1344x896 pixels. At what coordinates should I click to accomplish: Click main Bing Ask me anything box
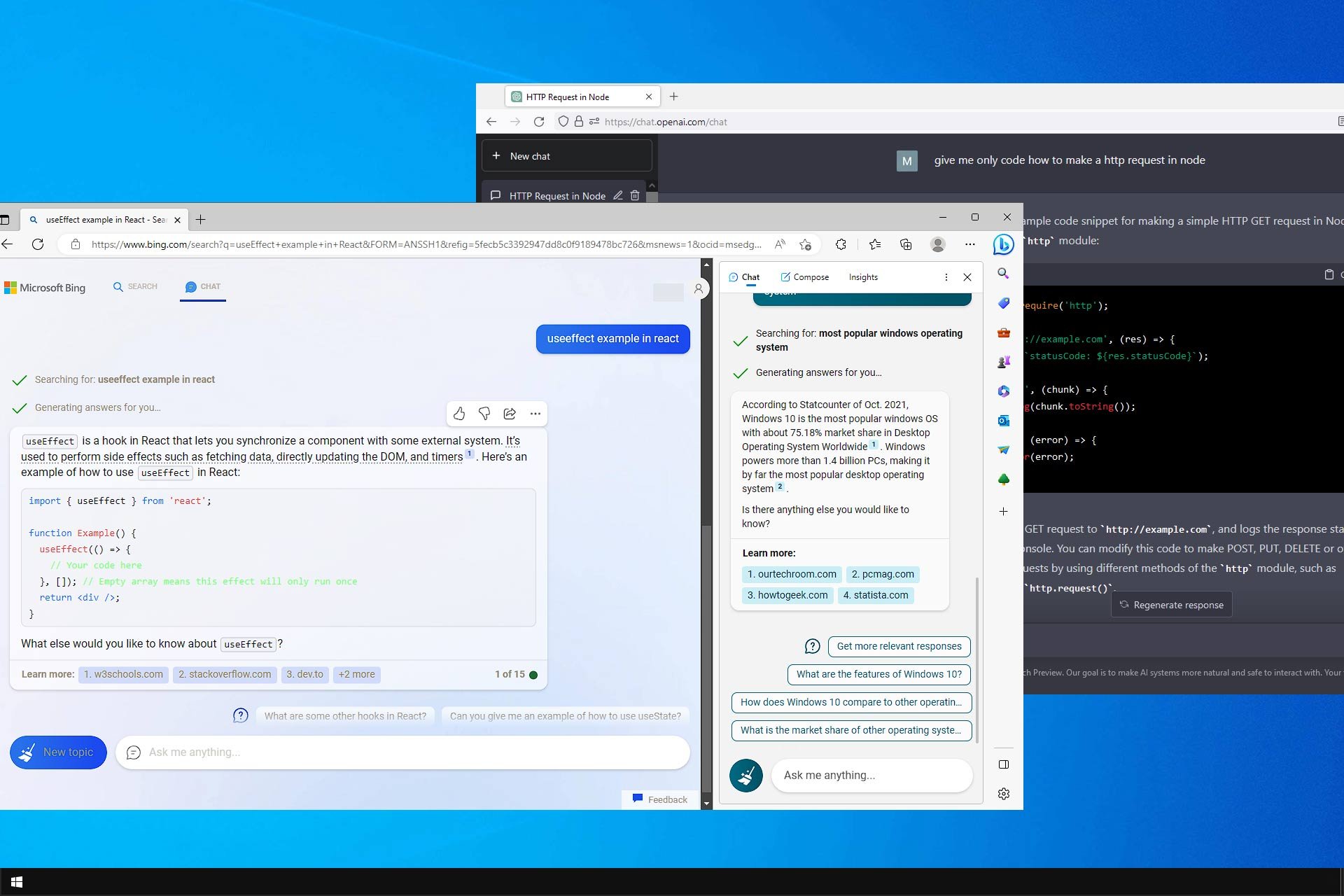pyautogui.click(x=402, y=752)
